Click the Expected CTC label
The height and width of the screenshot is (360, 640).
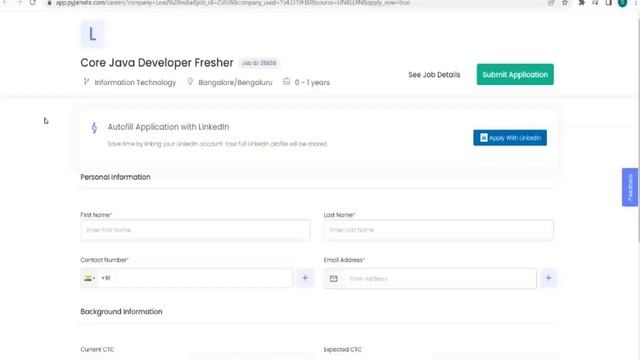click(342, 349)
